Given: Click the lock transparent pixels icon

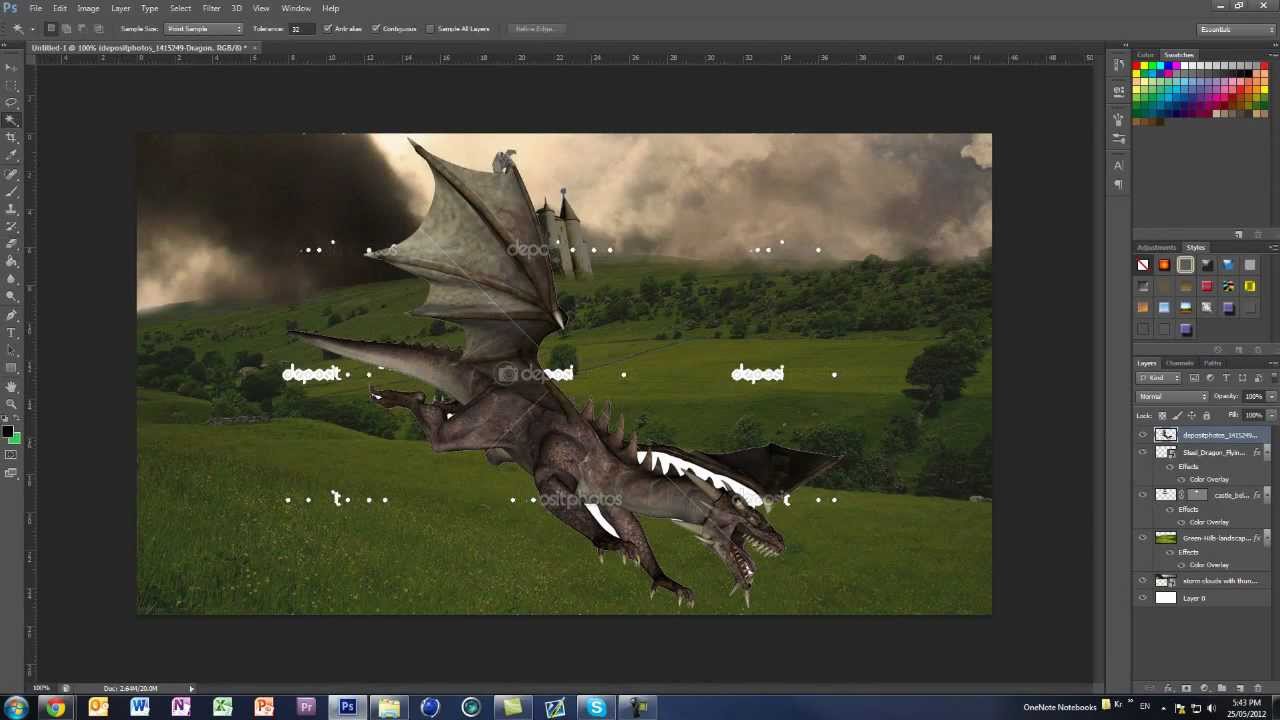Looking at the screenshot, I should [x=1162, y=415].
